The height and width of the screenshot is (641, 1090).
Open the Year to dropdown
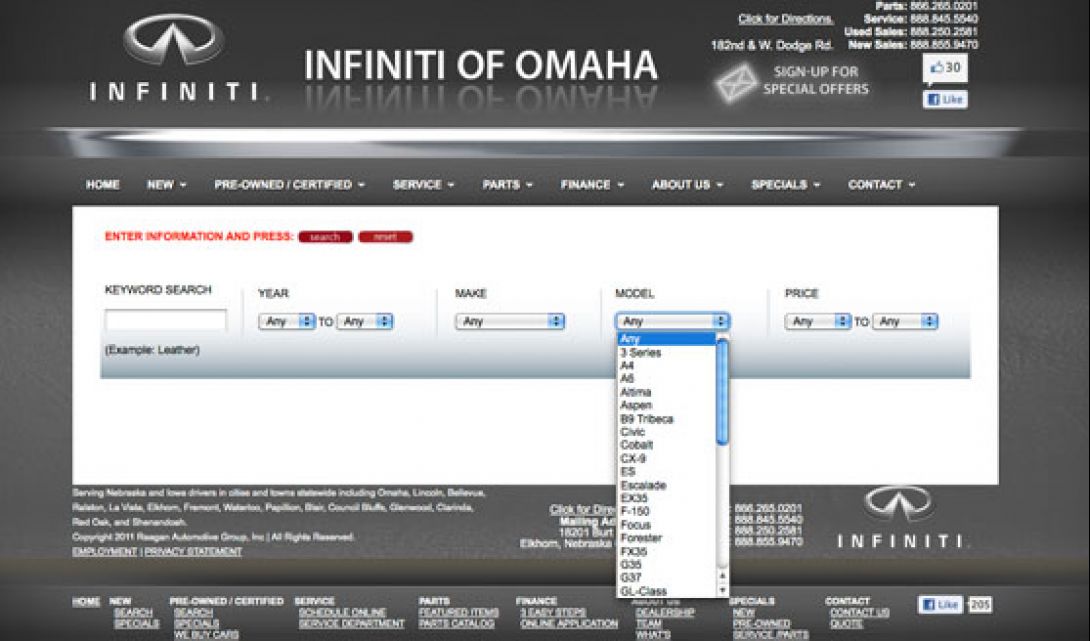point(364,321)
